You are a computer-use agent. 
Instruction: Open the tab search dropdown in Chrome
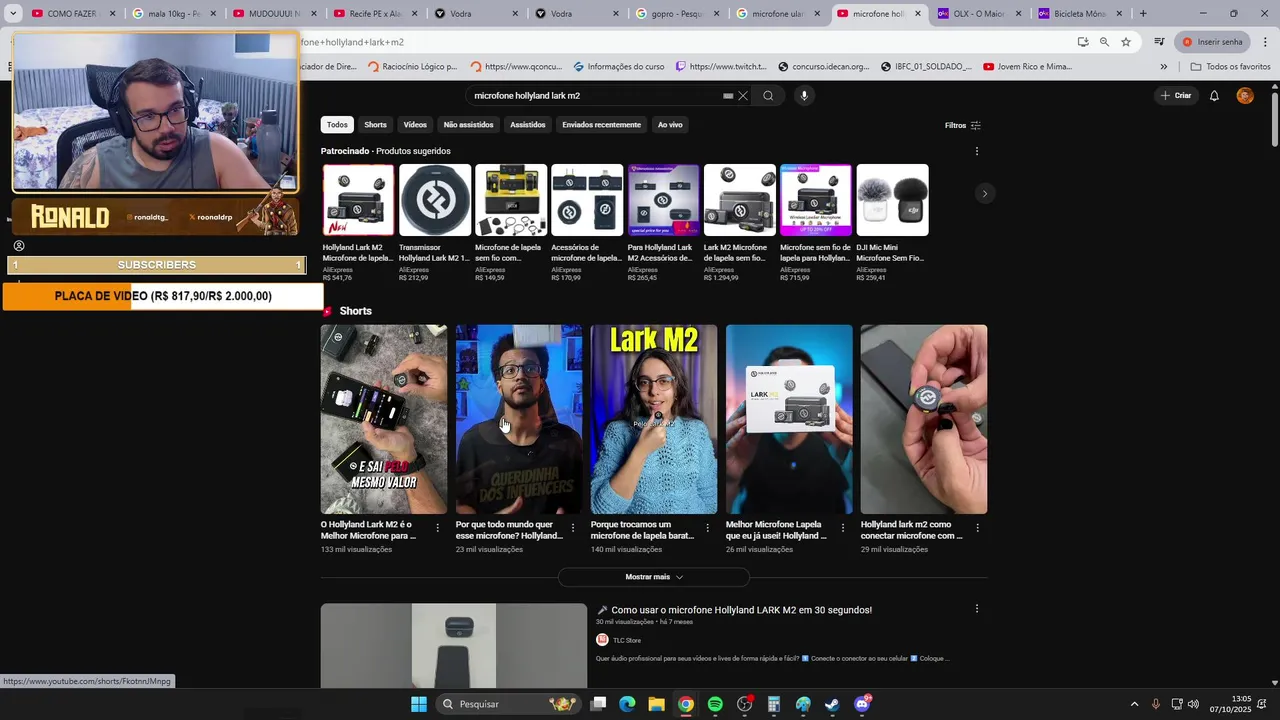(x=13, y=14)
